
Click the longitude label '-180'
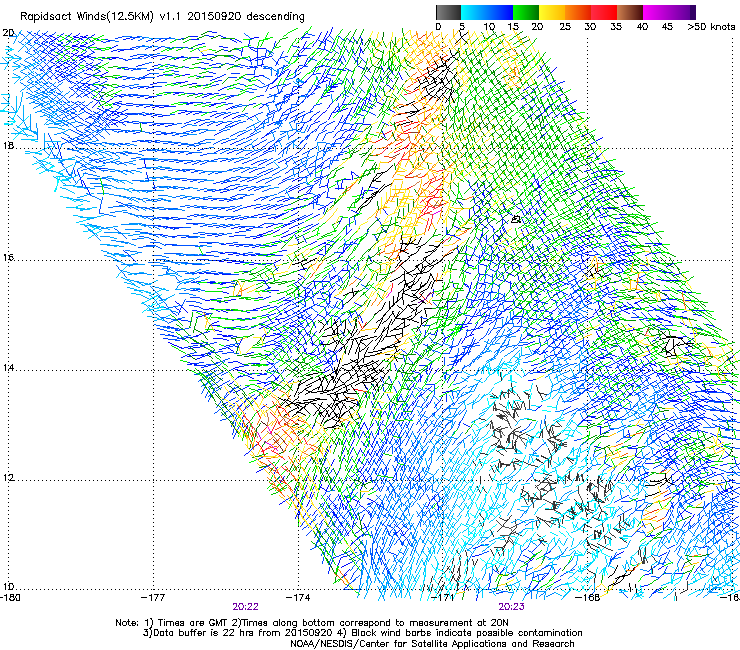[10, 598]
